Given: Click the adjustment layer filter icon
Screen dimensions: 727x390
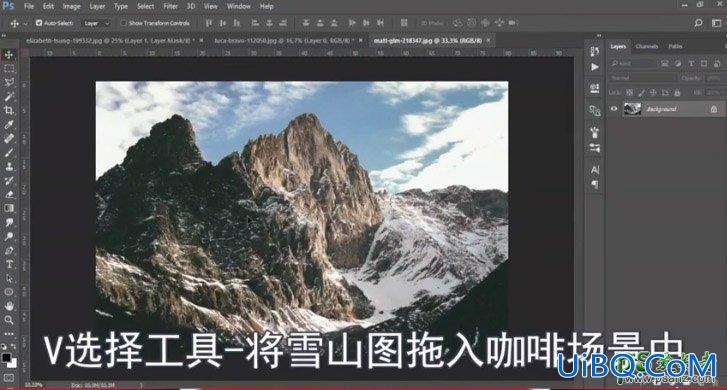Looking at the screenshot, I should point(678,64).
